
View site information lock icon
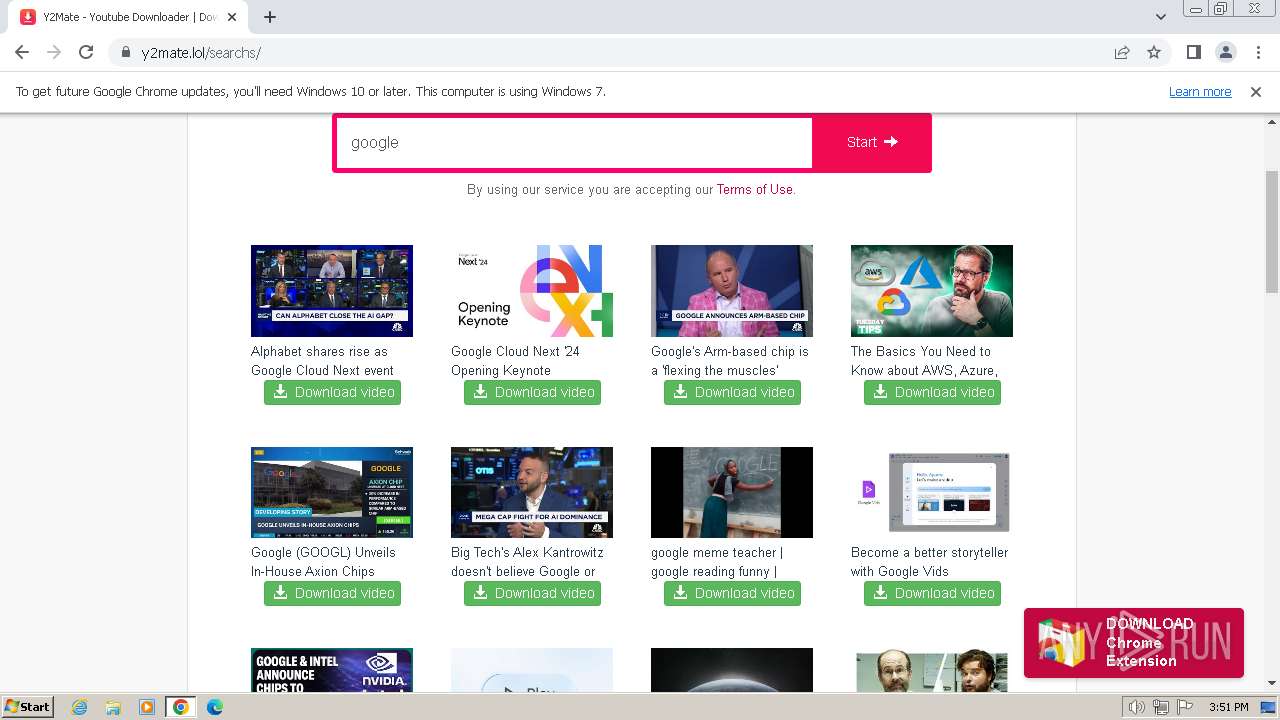pos(125,52)
